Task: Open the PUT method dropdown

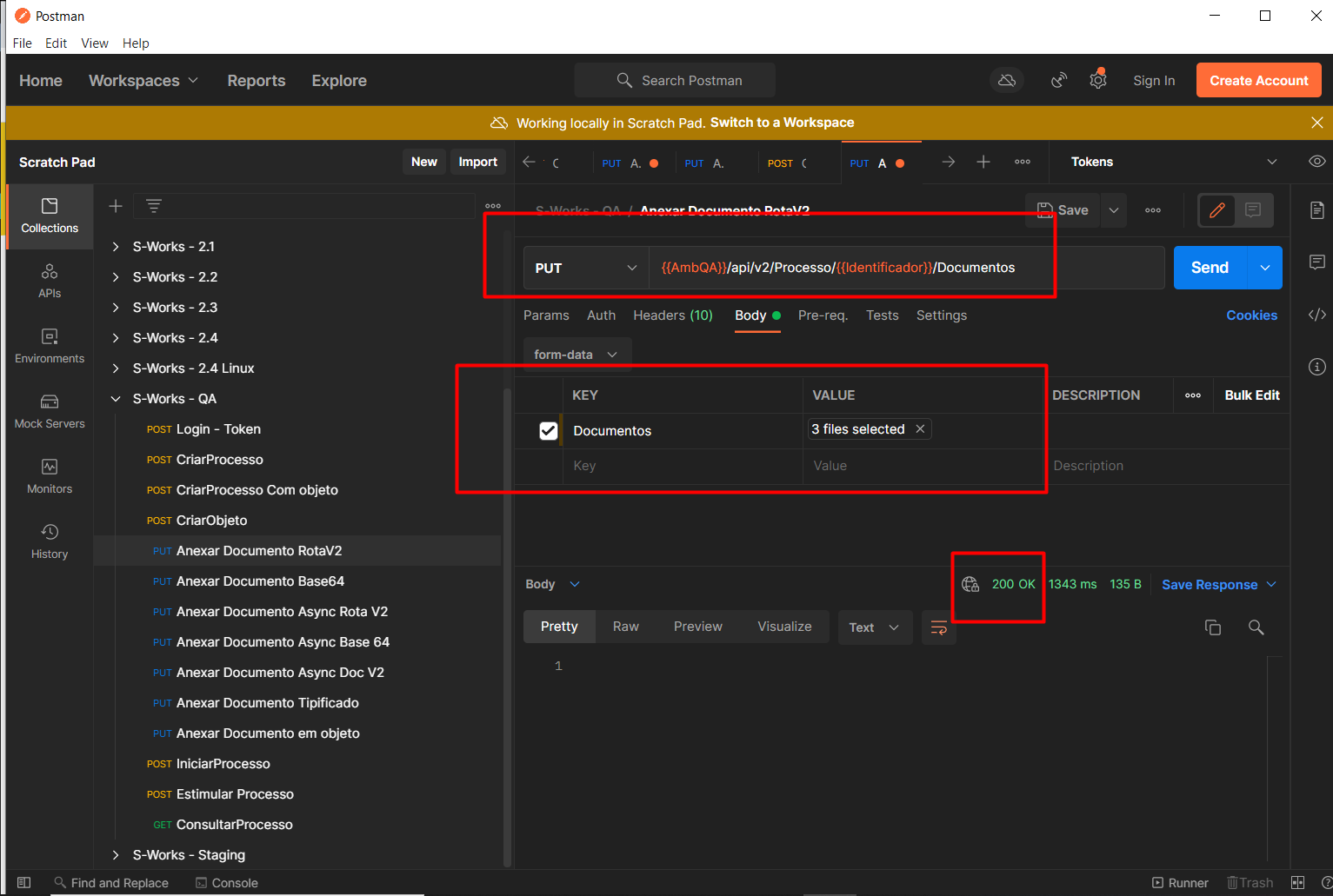Action: coord(587,268)
